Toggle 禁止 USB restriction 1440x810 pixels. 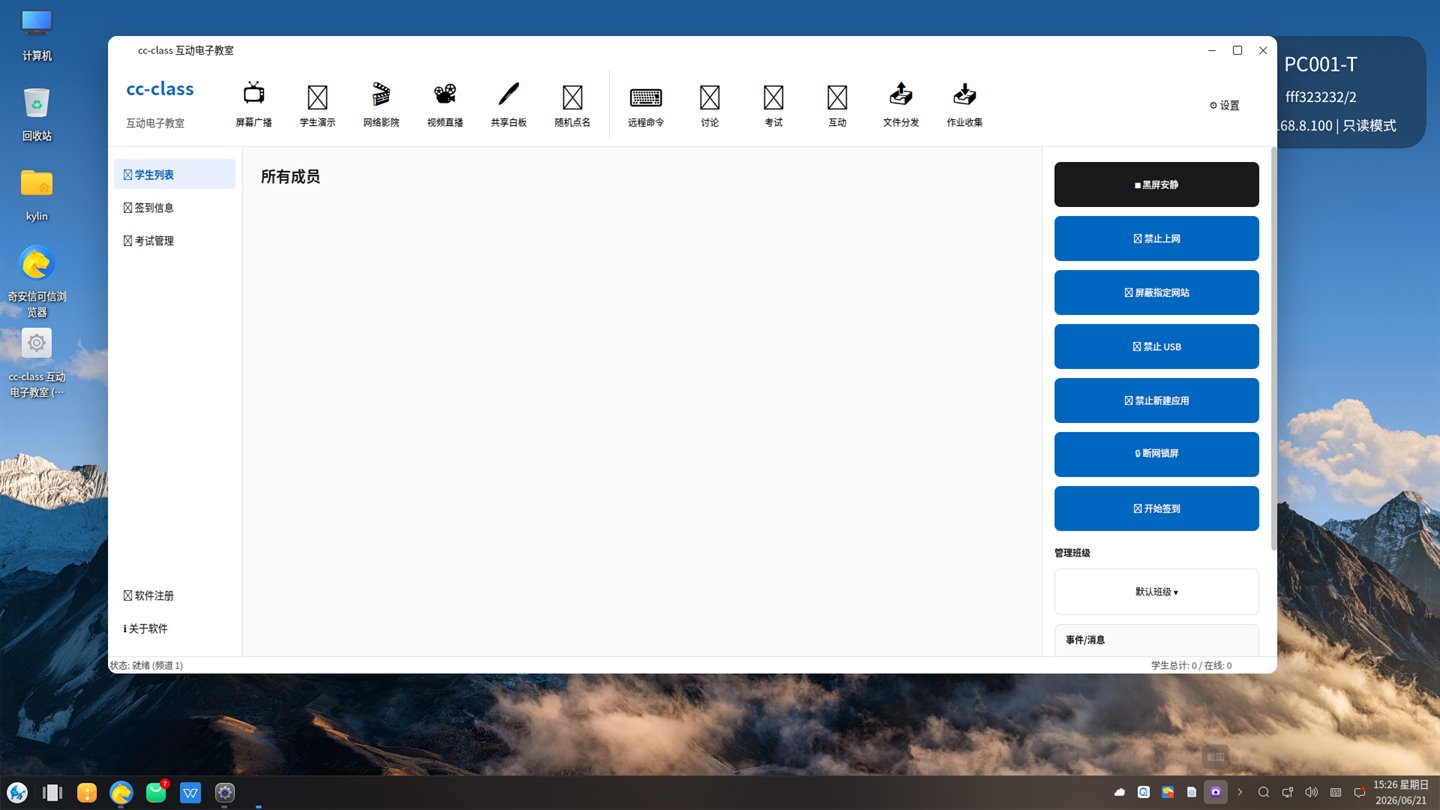(1157, 347)
